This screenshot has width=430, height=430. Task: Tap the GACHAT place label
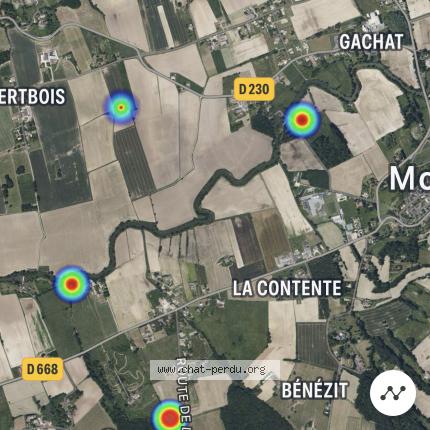point(371,42)
